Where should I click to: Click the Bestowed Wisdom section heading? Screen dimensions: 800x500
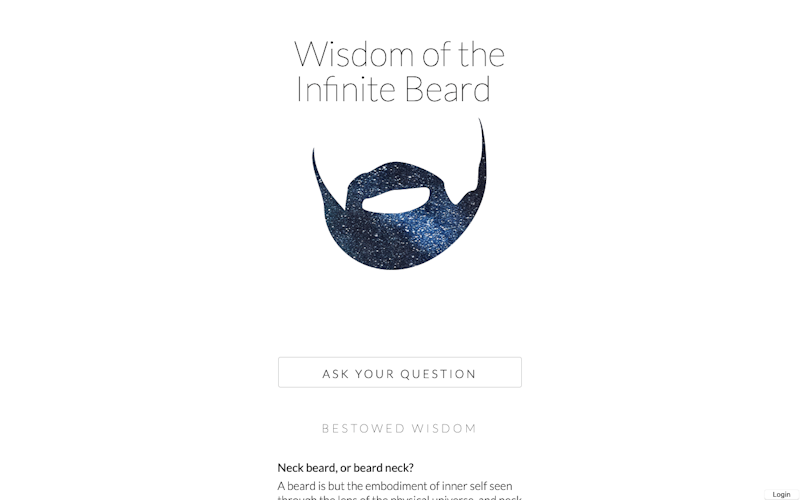click(x=399, y=429)
